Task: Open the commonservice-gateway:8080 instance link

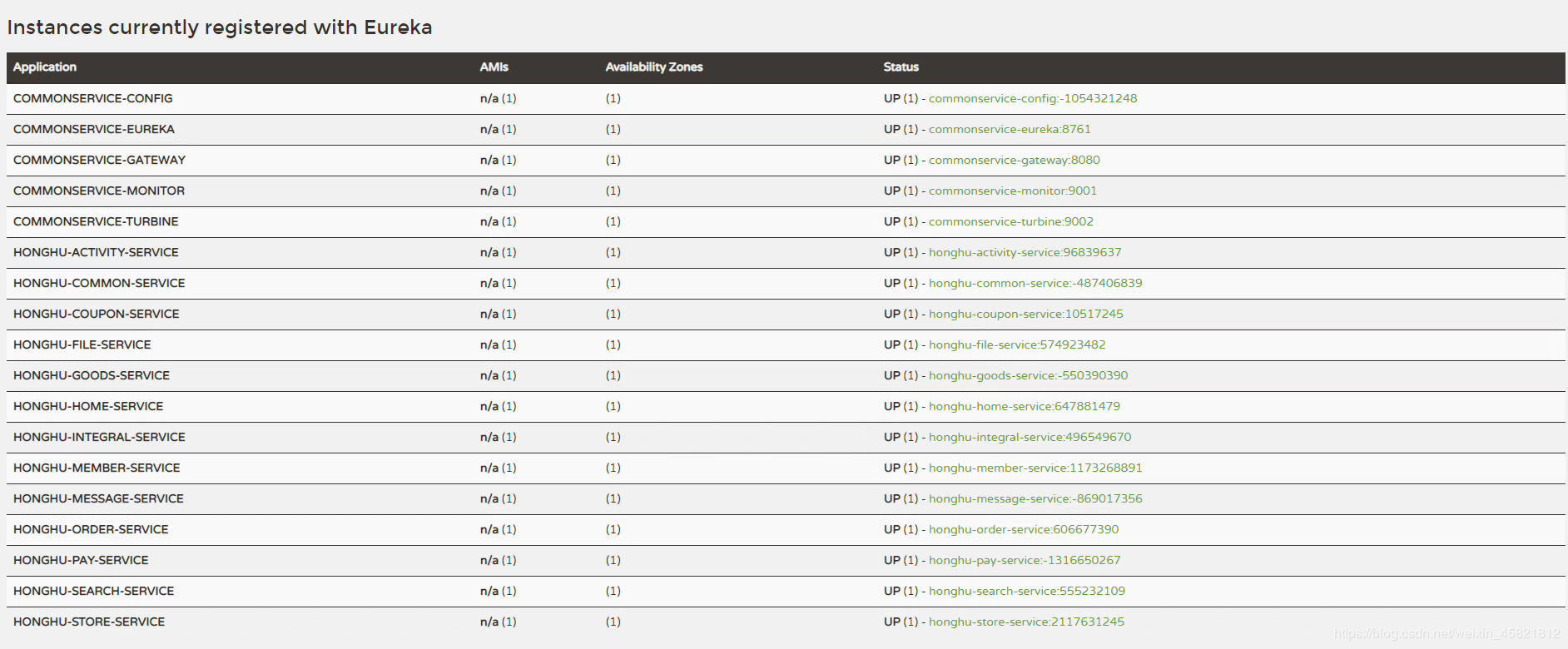Action: click(x=1014, y=160)
